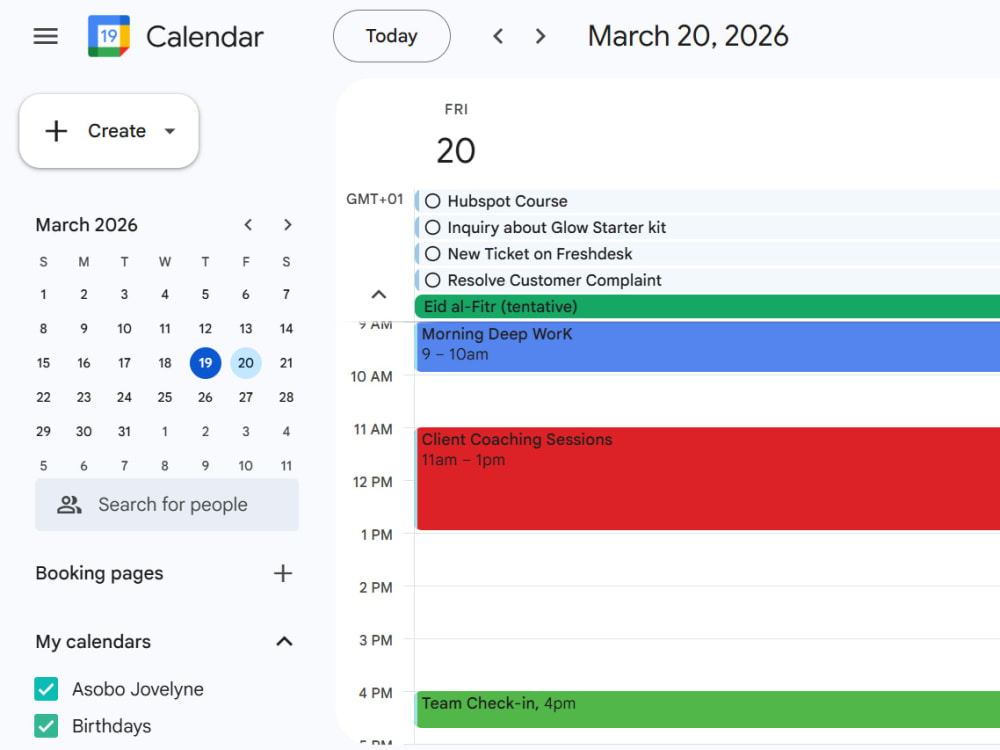Click in Search for people field
The image size is (1000, 750).
pyautogui.click(x=166, y=505)
